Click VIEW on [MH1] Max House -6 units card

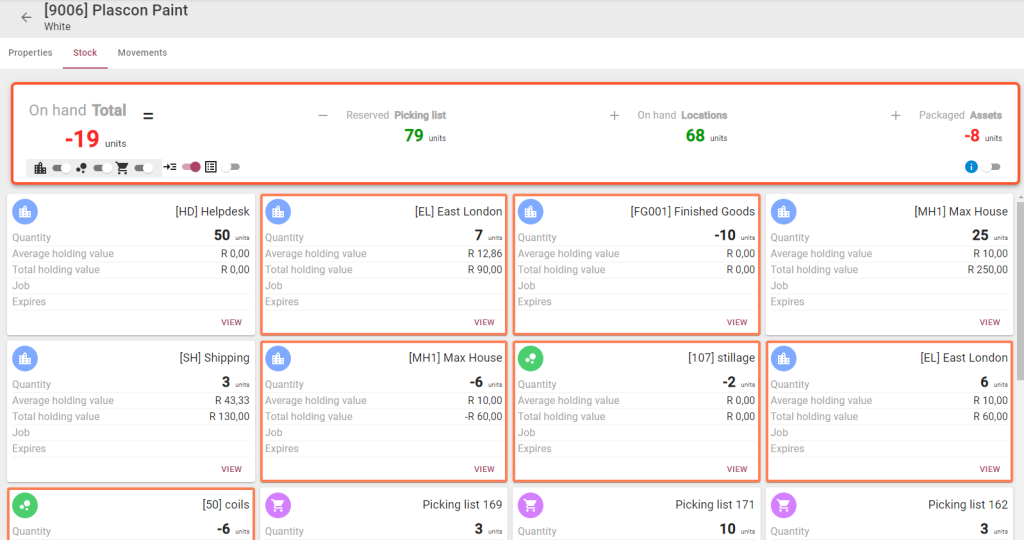point(484,469)
